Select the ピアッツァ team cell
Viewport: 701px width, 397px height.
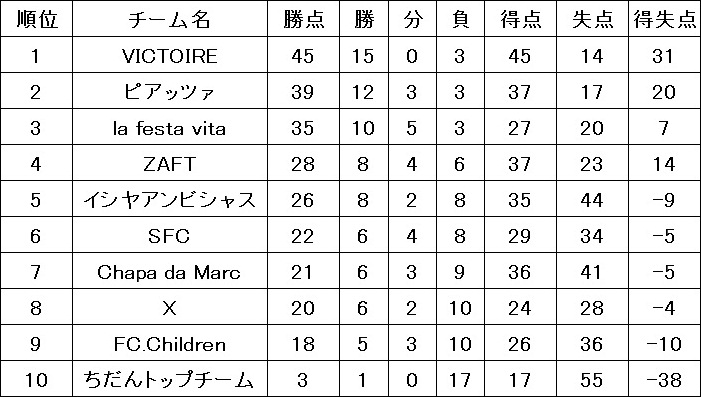click(x=170, y=91)
